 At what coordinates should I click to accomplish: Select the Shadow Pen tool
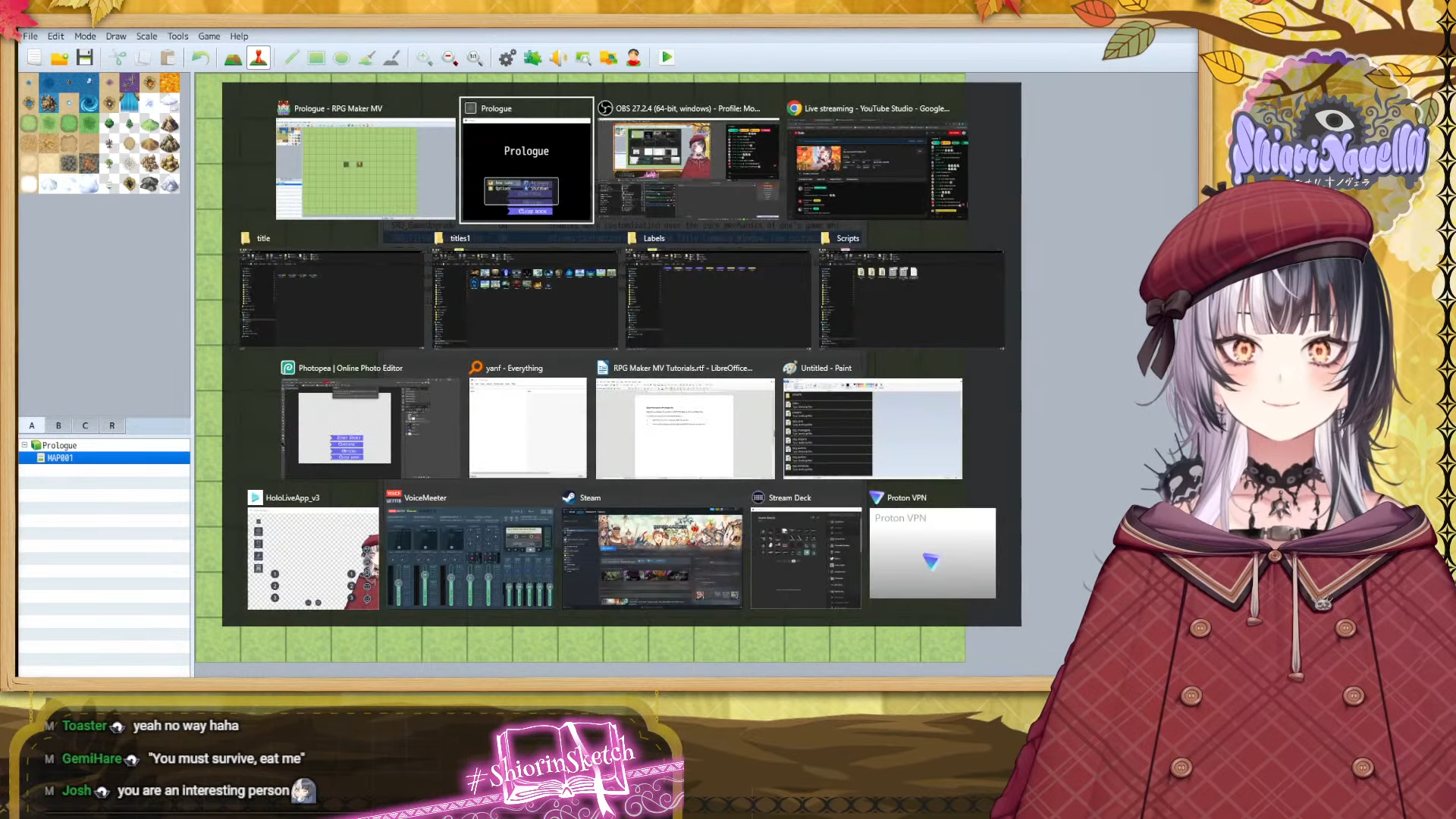click(x=391, y=58)
